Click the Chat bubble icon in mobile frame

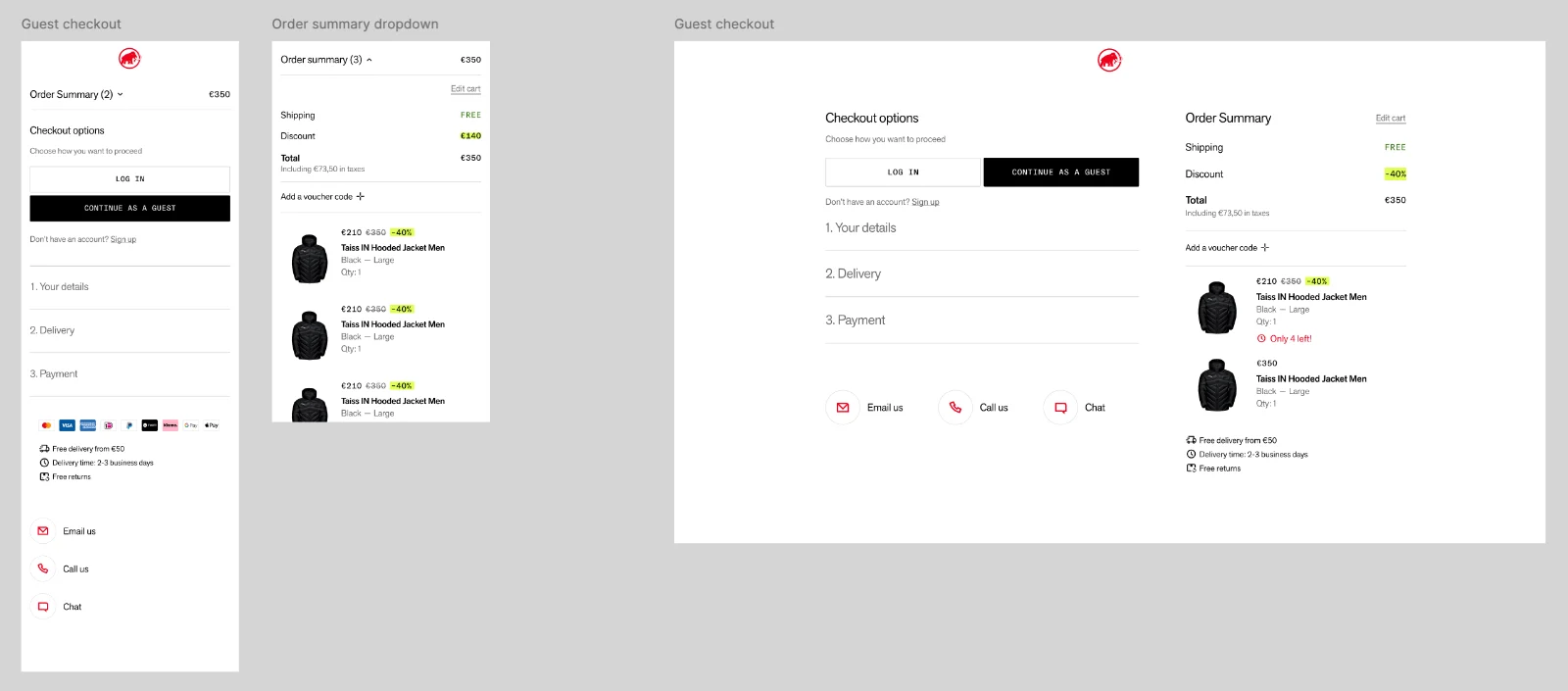43,607
